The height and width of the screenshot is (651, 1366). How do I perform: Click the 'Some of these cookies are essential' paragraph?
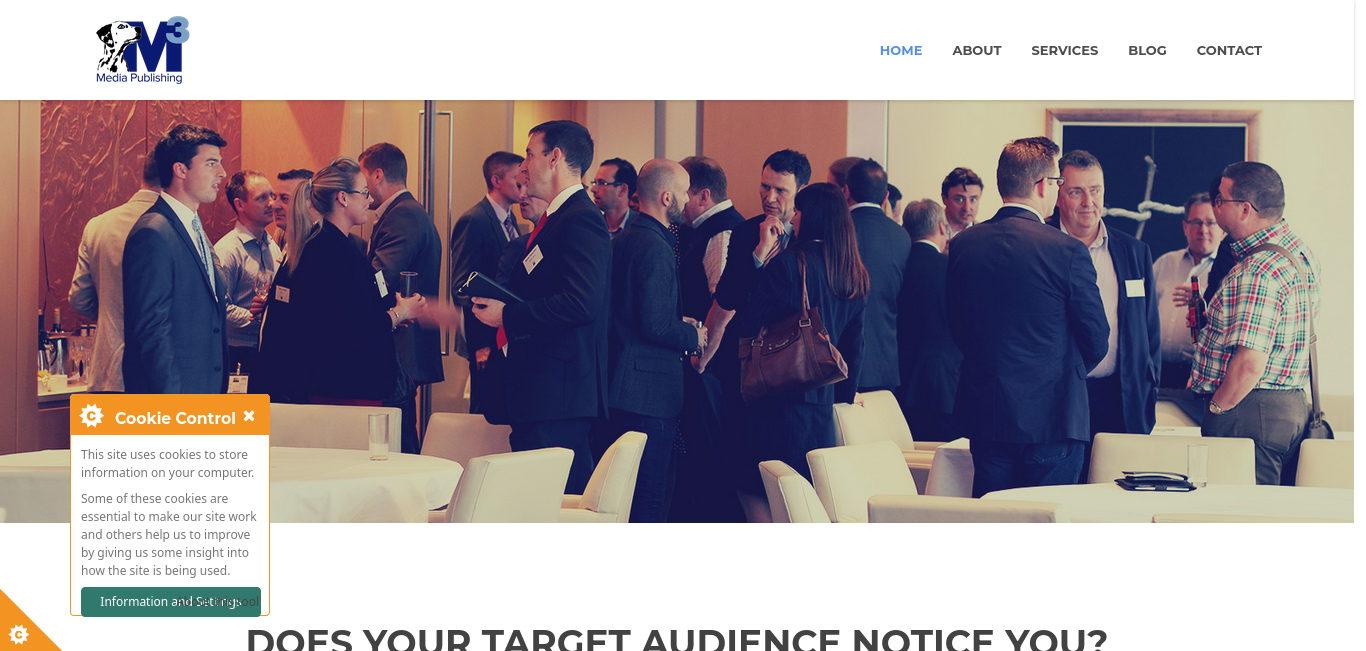click(169, 534)
